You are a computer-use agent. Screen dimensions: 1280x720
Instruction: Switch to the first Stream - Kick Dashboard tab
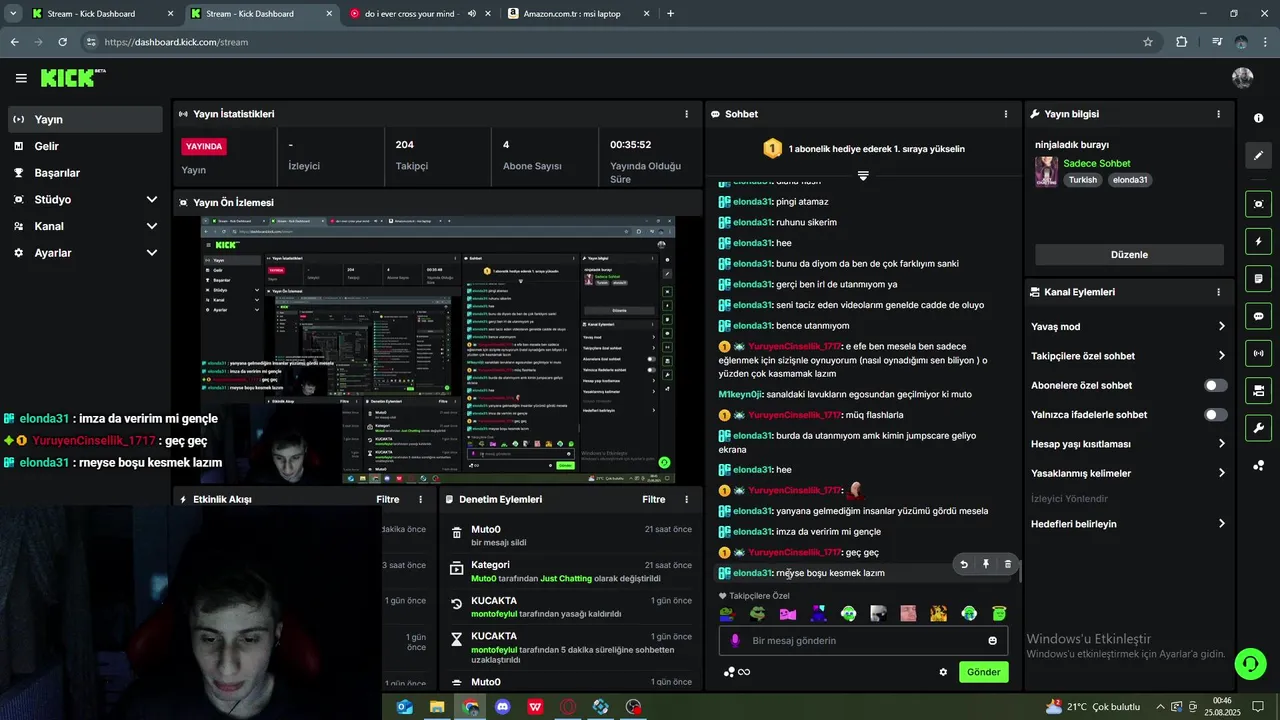pos(103,14)
